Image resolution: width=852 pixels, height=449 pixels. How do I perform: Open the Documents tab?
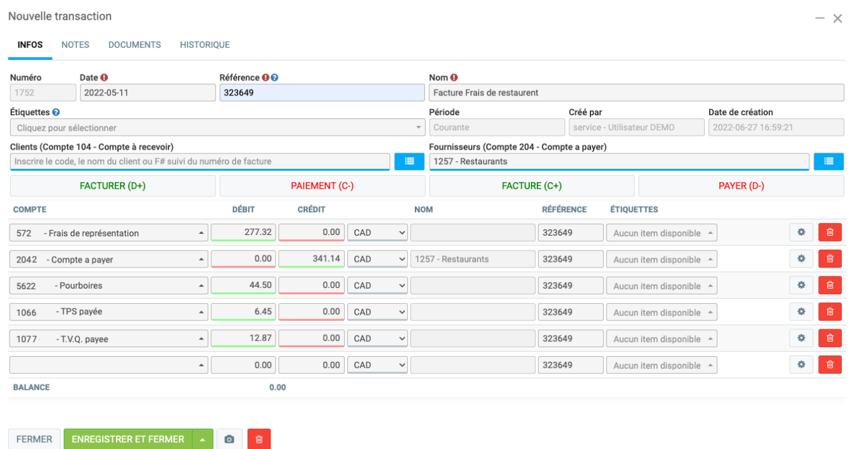(x=134, y=45)
